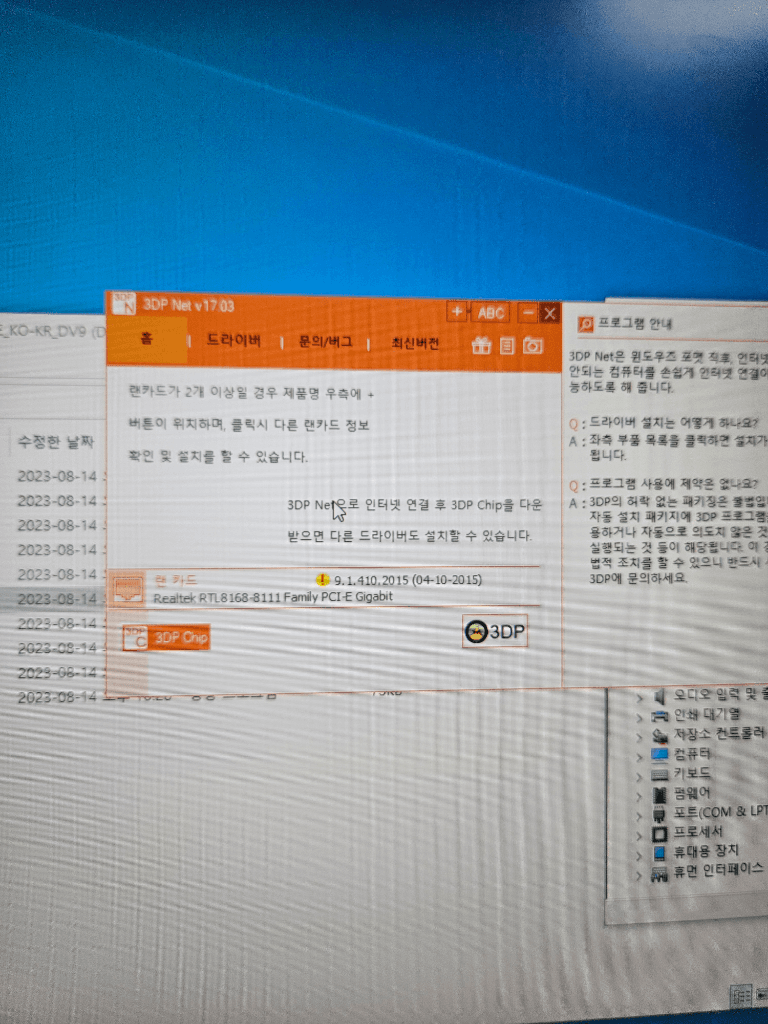Select the 홈 tab
This screenshot has height=1024, width=768.
pyautogui.click(x=148, y=339)
